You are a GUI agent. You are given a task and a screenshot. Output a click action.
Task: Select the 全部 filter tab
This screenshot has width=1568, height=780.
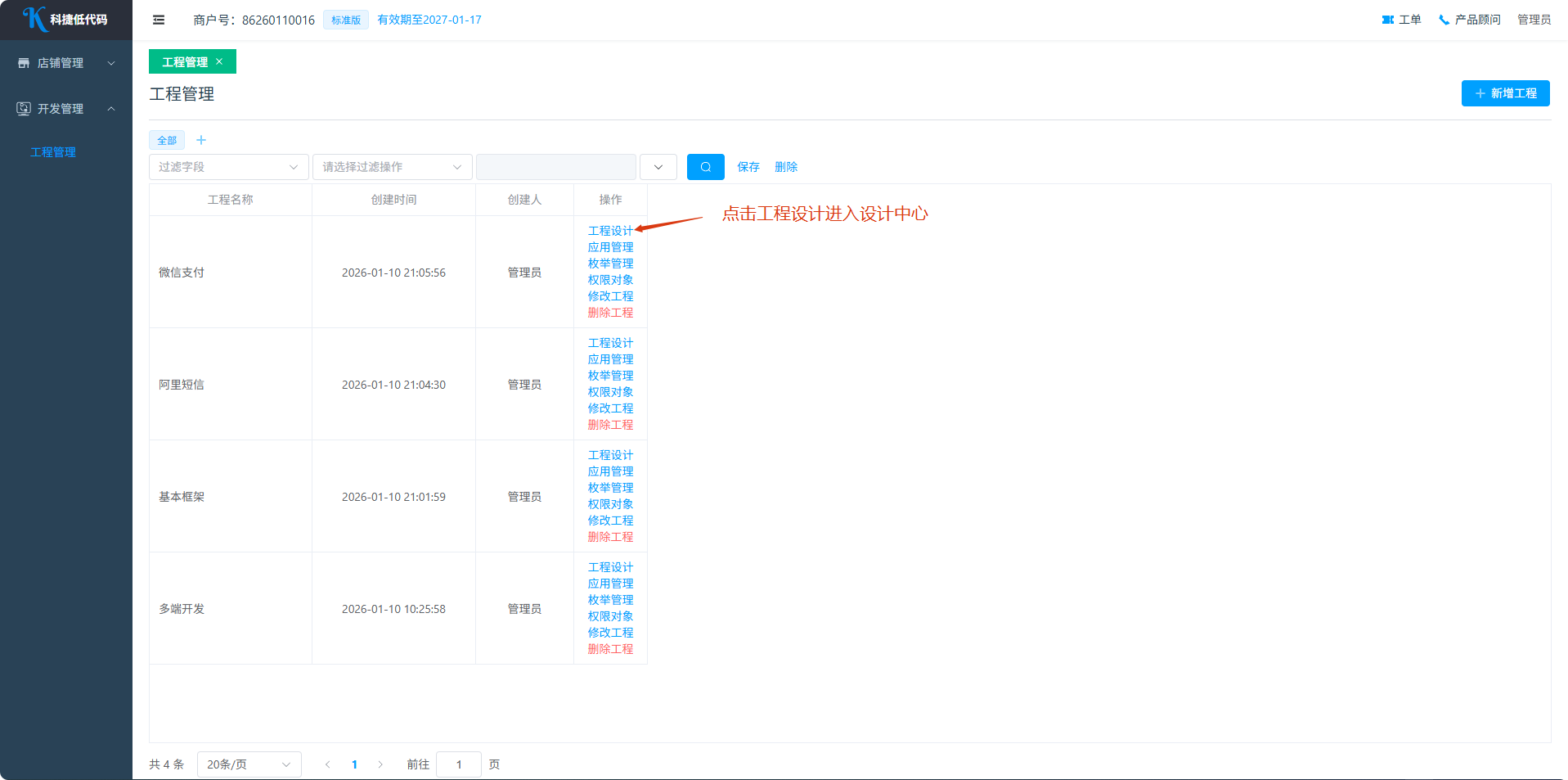tap(167, 140)
